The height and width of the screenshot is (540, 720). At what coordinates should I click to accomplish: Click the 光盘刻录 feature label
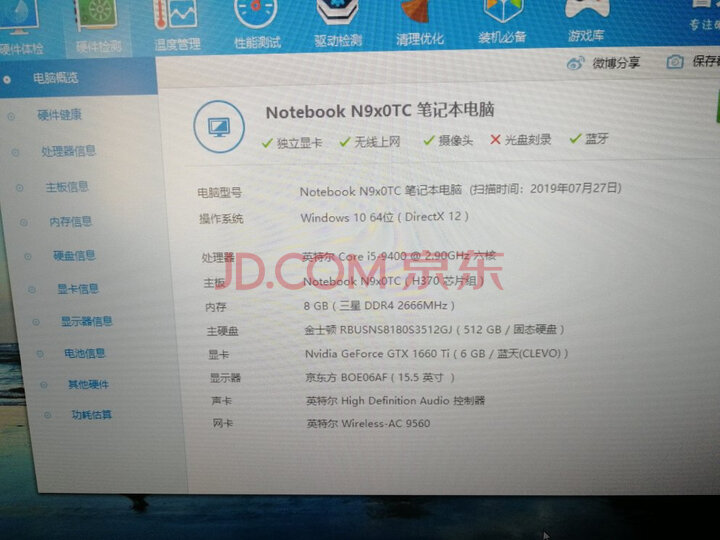pos(528,139)
